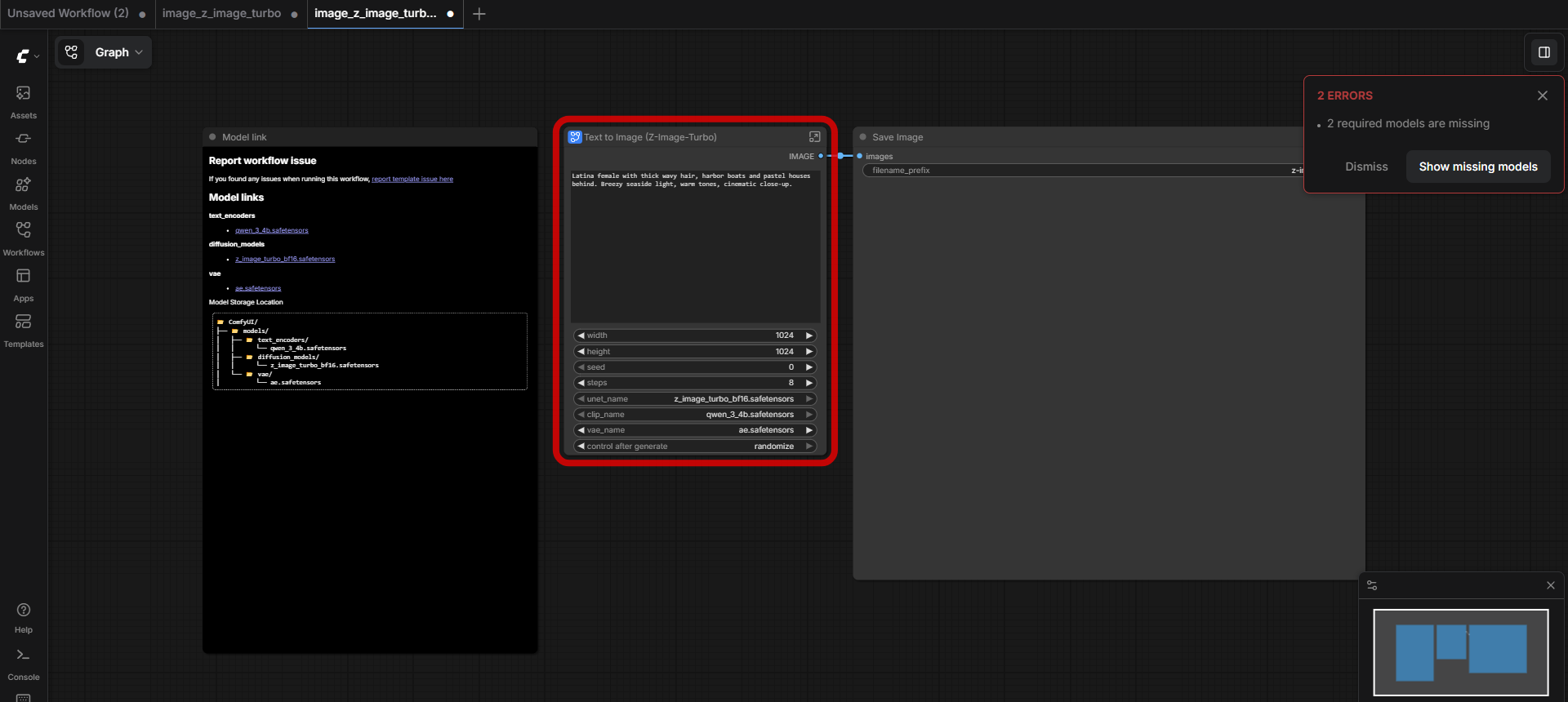This screenshot has width=1568, height=702.
Task: Open the unet_name model dropdown
Action: pos(695,399)
